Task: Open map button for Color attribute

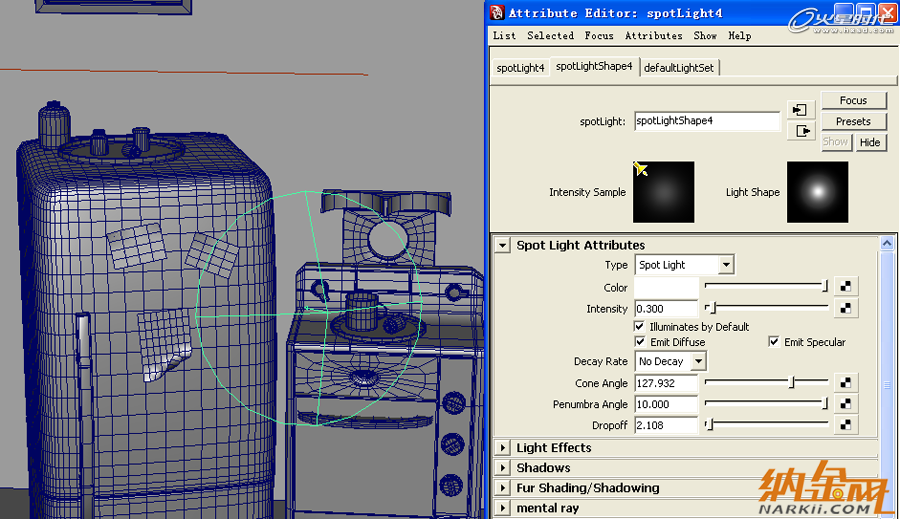Action: (x=845, y=286)
